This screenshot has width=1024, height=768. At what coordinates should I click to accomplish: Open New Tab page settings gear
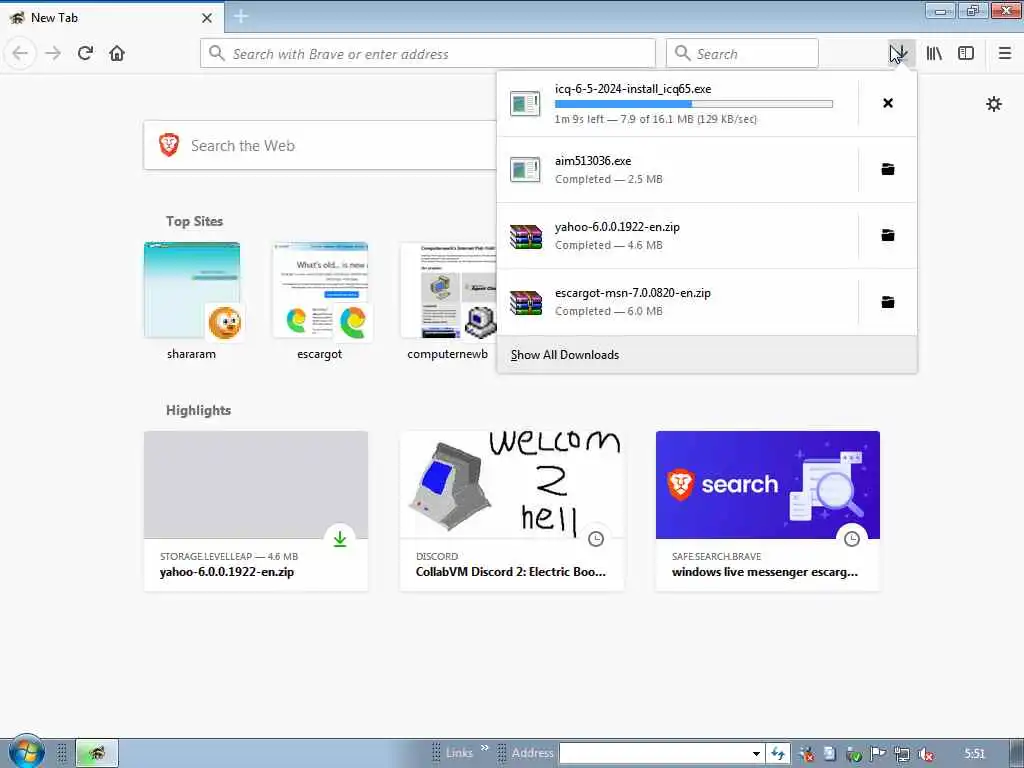click(994, 104)
